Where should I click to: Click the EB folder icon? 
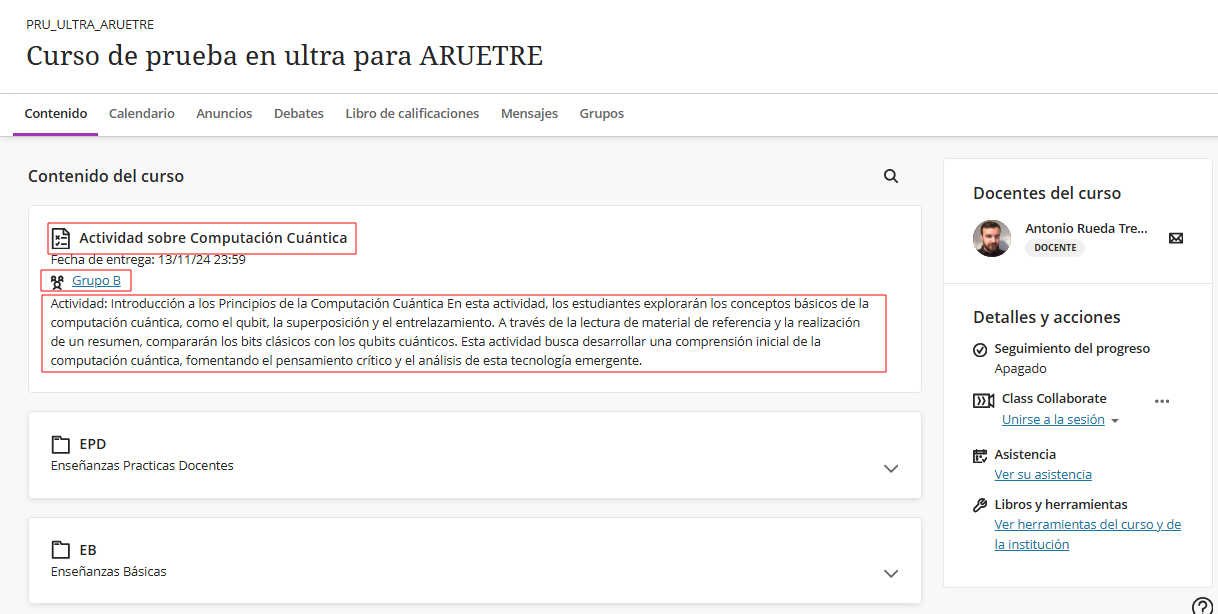pos(61,550)
